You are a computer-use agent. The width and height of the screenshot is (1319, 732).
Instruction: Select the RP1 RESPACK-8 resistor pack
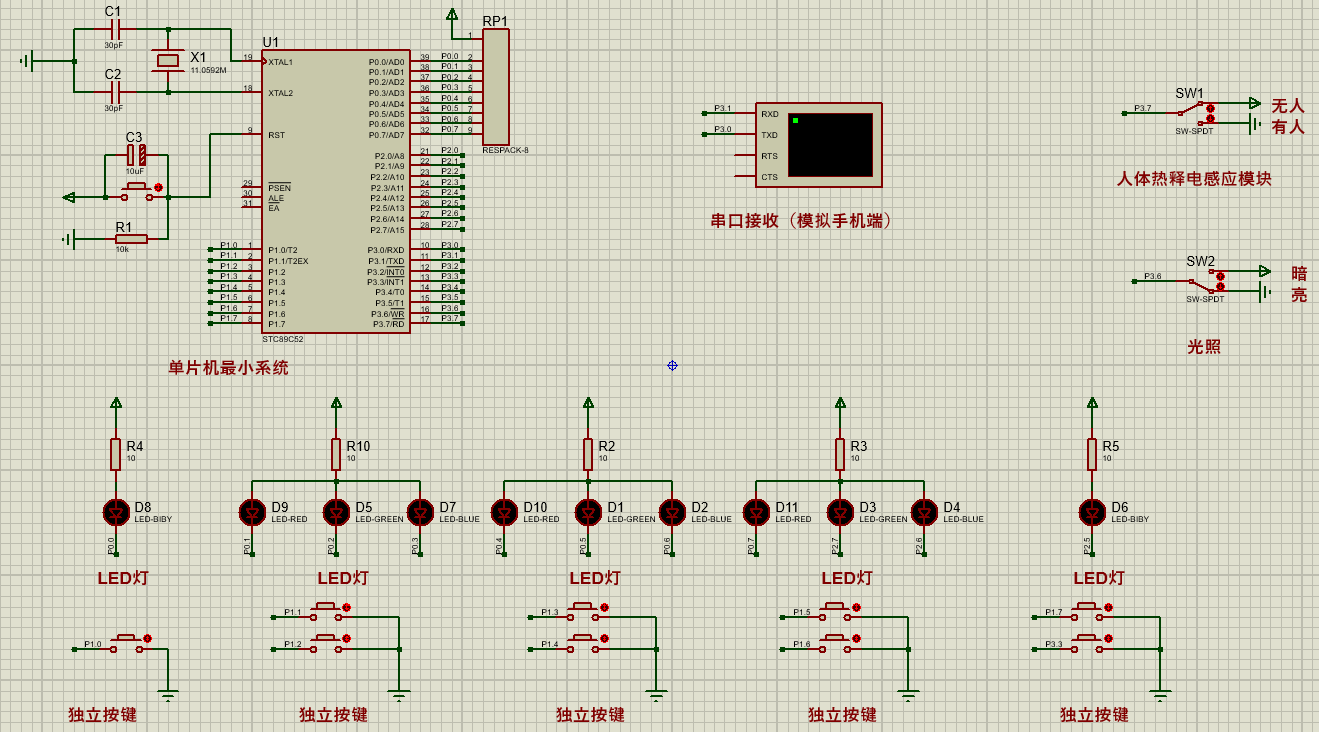496,87
